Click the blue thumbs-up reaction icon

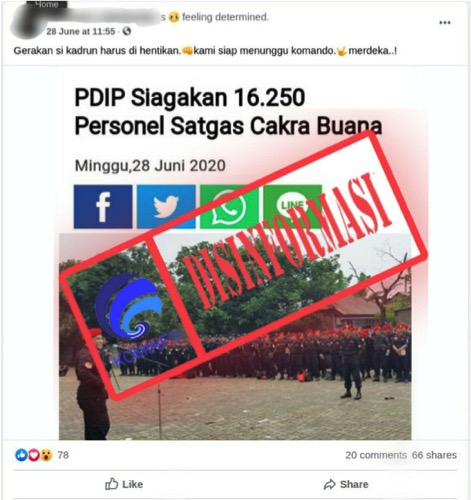[x=21, y=455]
